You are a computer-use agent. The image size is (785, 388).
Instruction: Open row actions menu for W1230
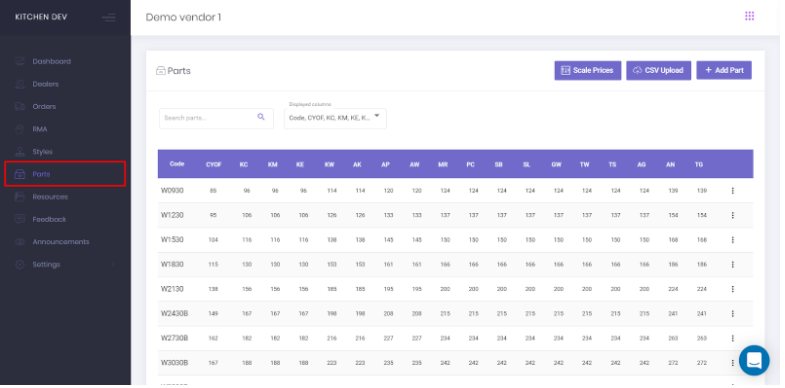732,215
